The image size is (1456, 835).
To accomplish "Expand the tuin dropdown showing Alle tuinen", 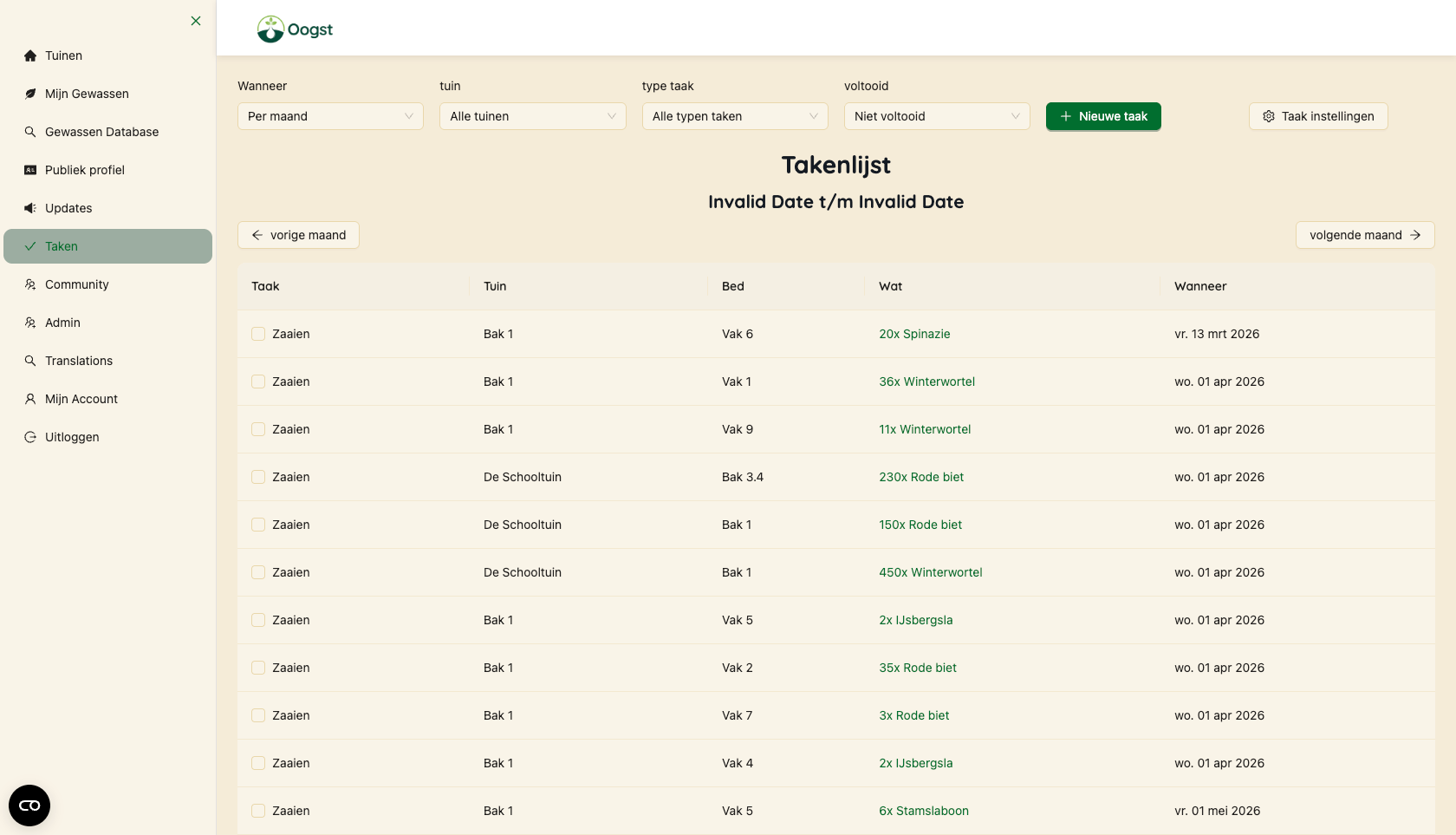I will (533, 116).
